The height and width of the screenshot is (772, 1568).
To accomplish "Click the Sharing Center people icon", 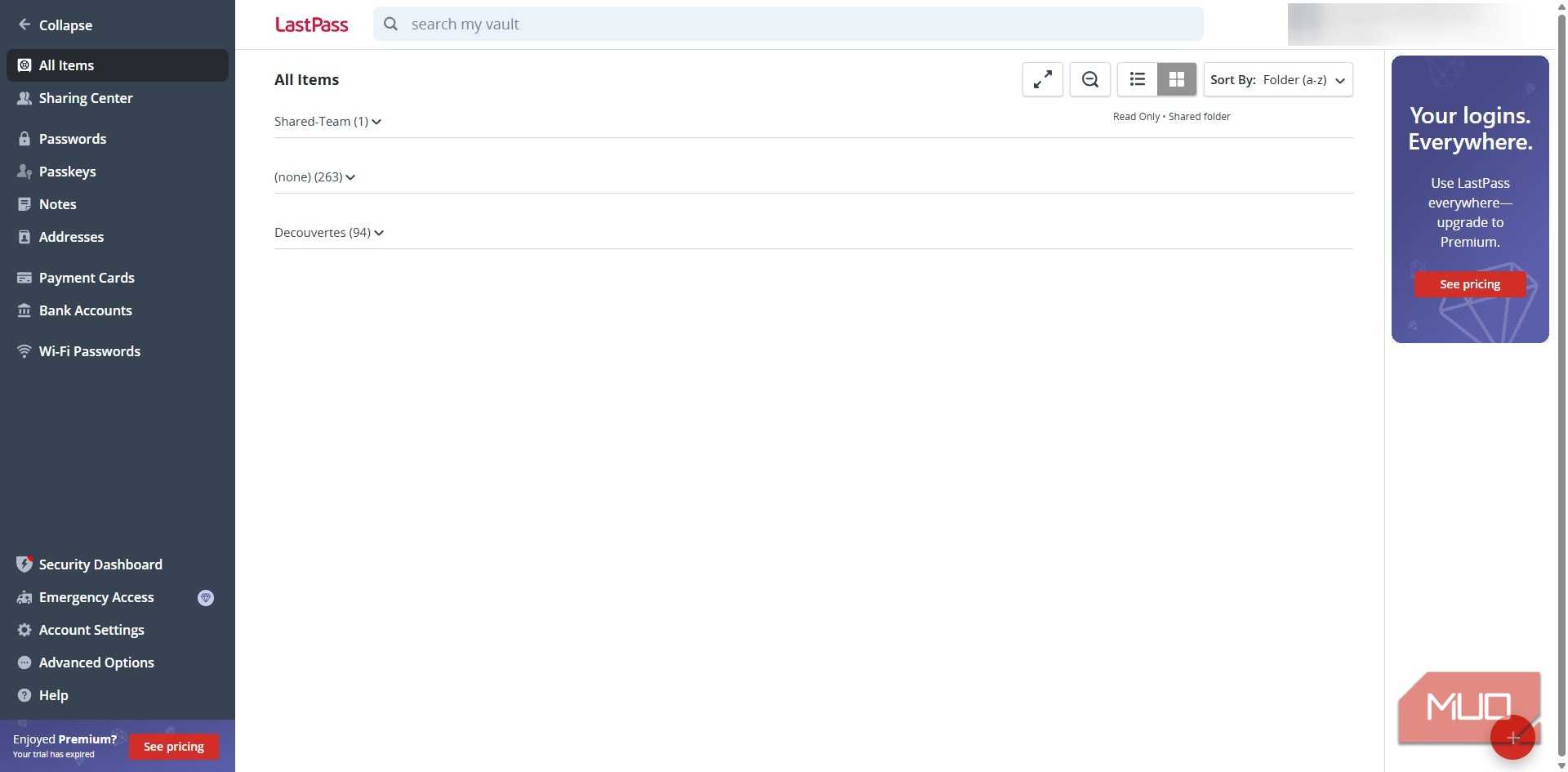I will [24, 98].
